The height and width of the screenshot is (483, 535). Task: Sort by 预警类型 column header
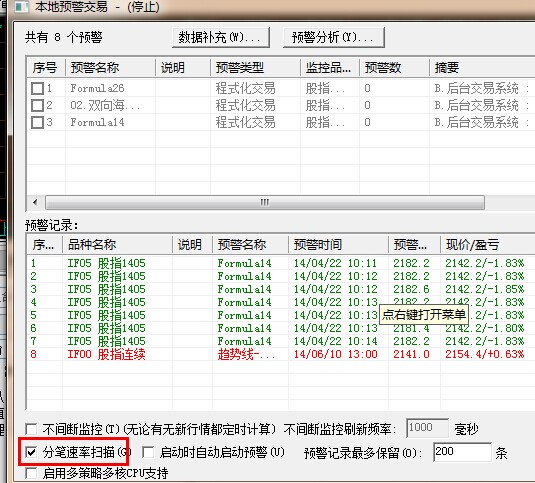pos(256,68)
